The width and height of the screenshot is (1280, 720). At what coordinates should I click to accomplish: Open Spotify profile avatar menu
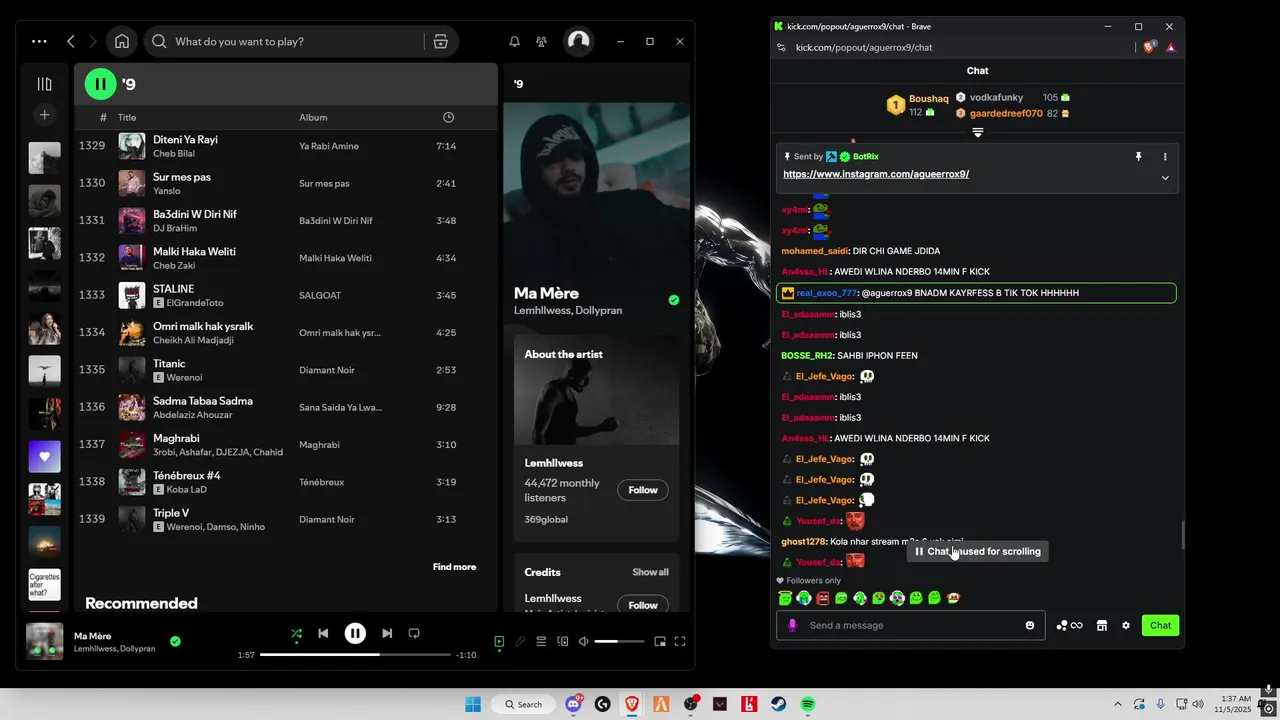(x=578, y=41)
